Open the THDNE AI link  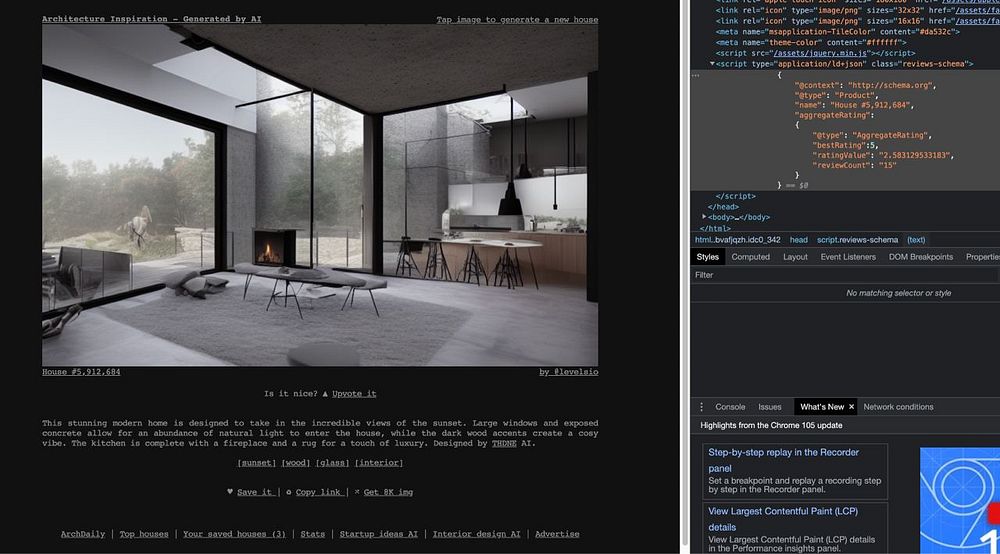(504, 444)
